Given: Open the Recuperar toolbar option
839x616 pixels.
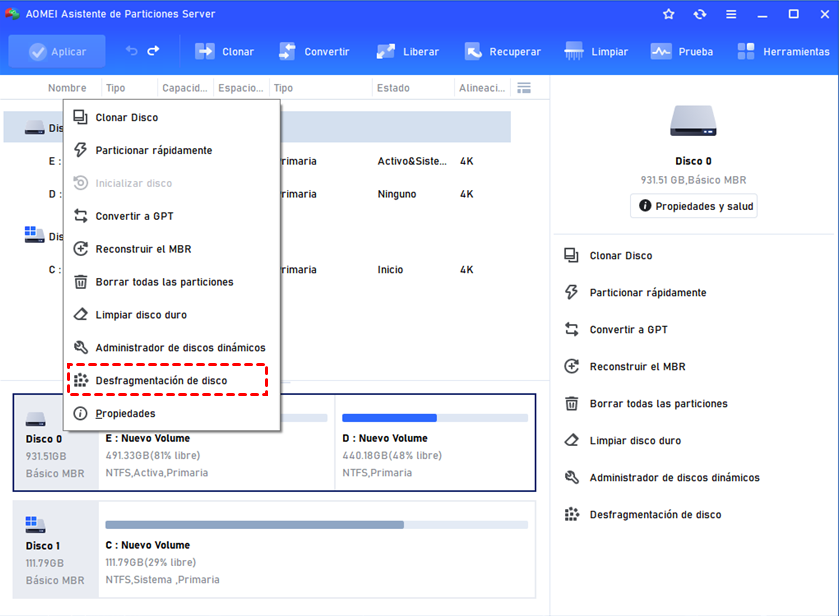Looking at the screenshot, I should [502, 51].
